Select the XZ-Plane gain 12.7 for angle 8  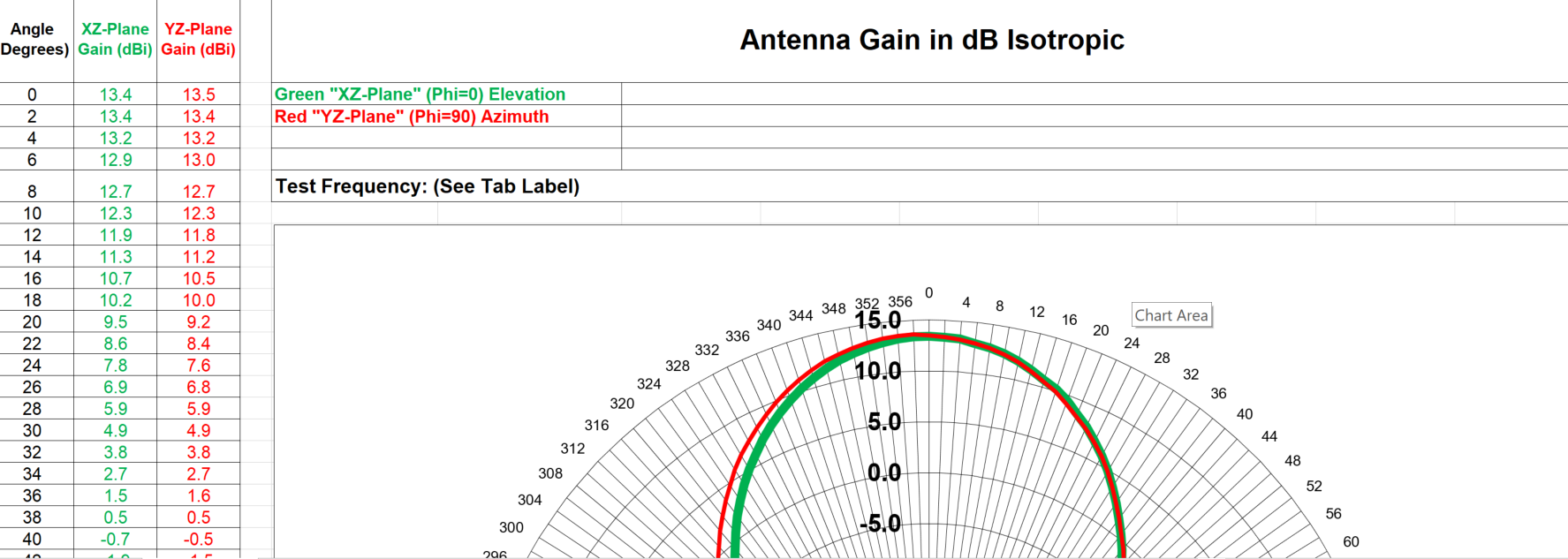(115, 187)
